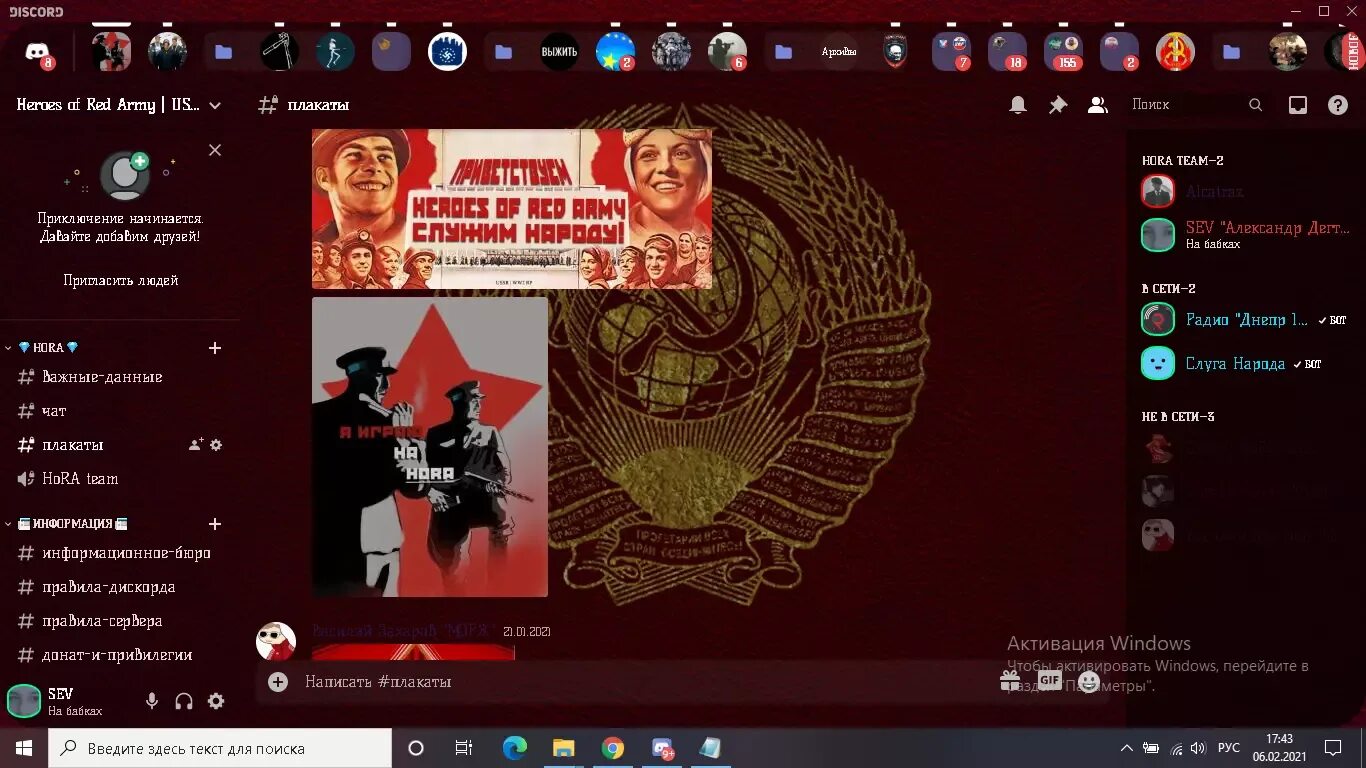
Task: Open the GIF picker
Action: [x=1049, y=681]
